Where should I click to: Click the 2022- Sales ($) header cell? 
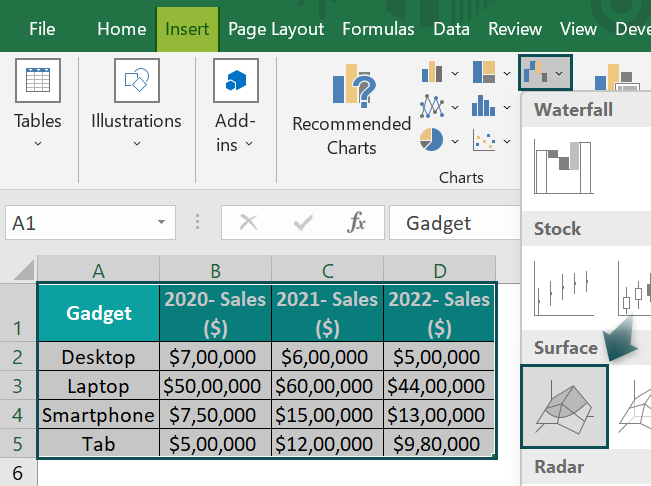click(439, 313)
